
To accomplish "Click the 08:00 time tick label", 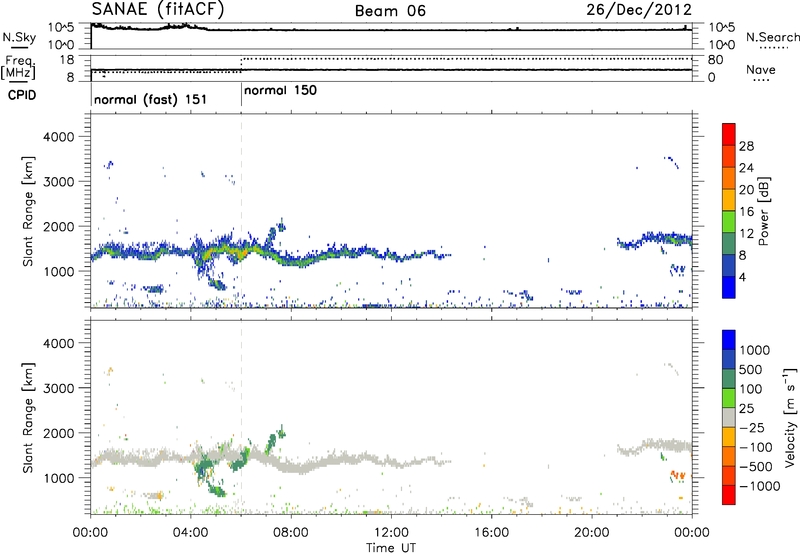I will (290, 533).
